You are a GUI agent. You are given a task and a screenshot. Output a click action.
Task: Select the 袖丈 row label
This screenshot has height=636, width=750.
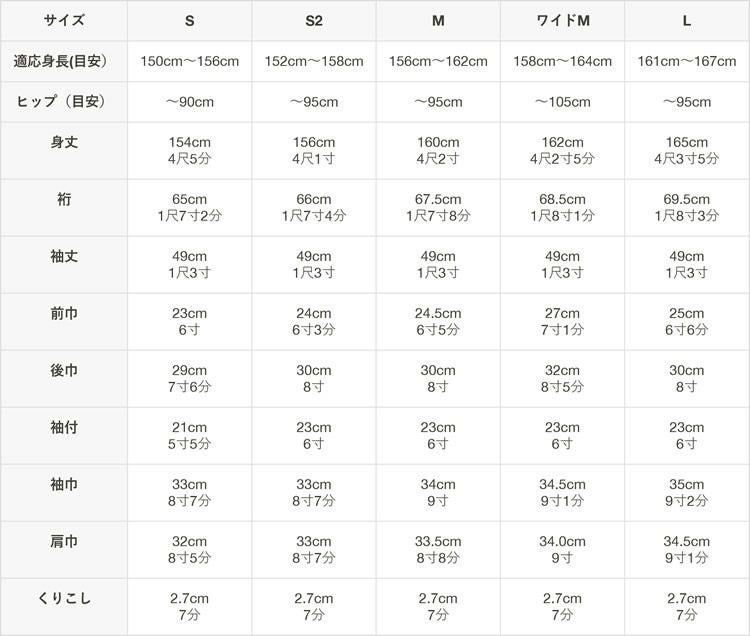64,257
